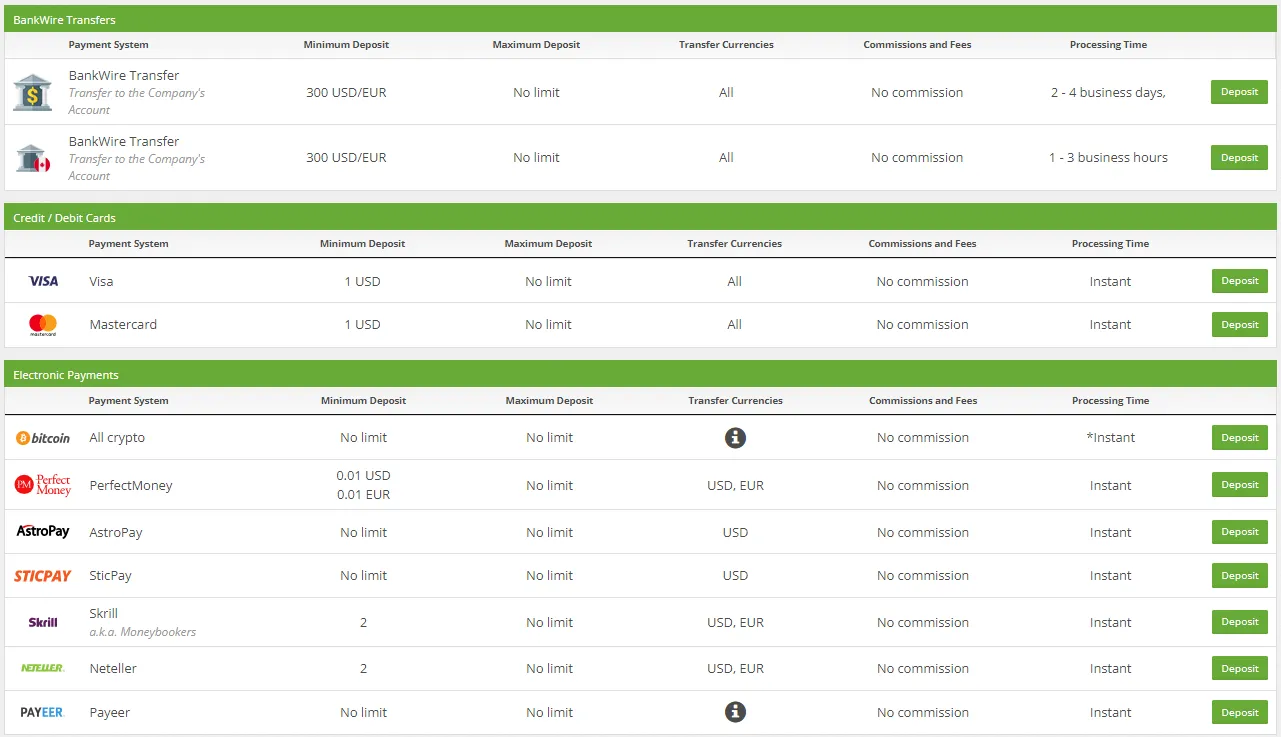1281x737 pixels.
Task: Click the Mastercard logo icon
Action: 43,325
